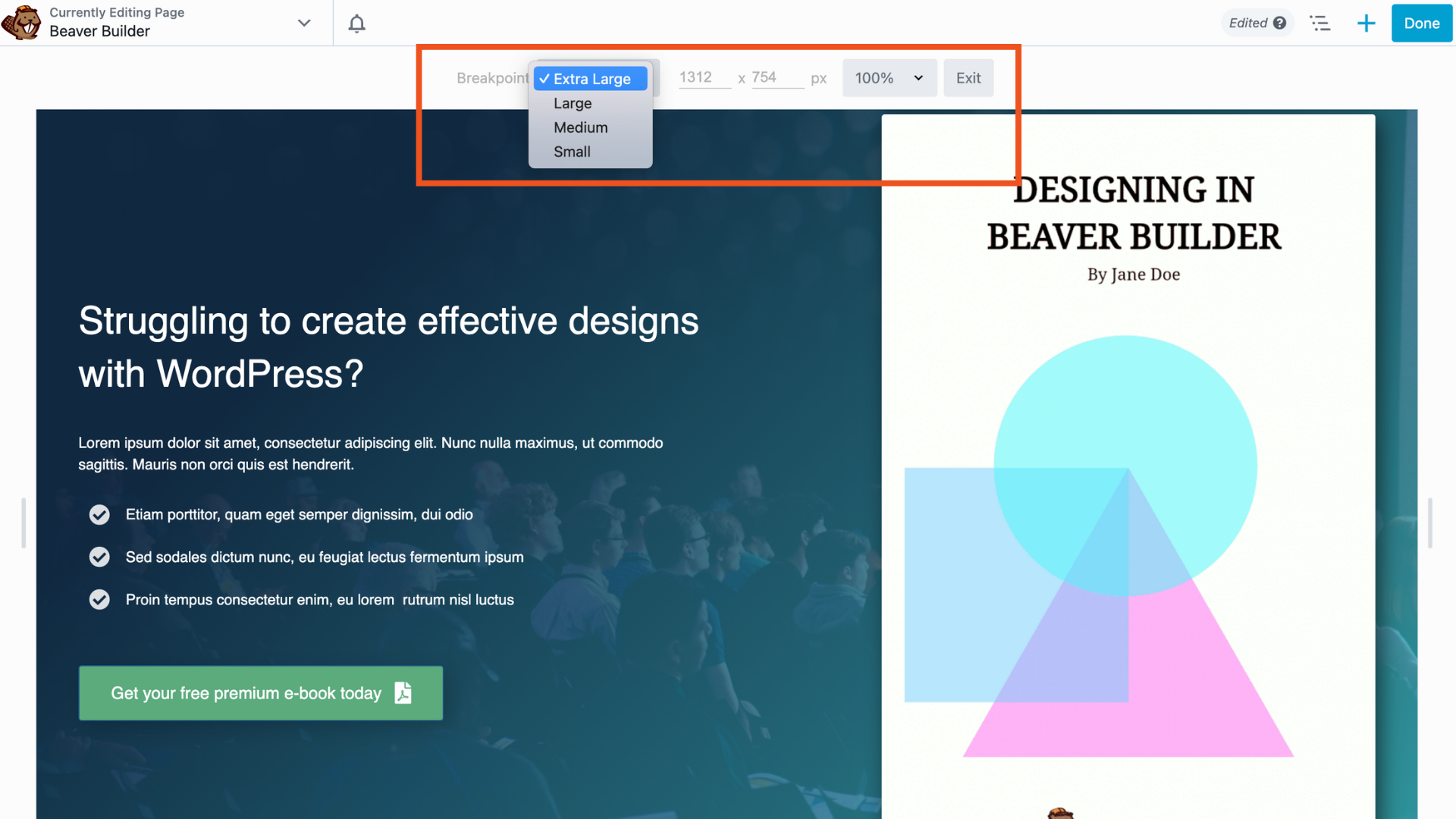Click the Beaver Builder beaver logo
This screenshot has width=1456, height=819.
click(21, 23)
